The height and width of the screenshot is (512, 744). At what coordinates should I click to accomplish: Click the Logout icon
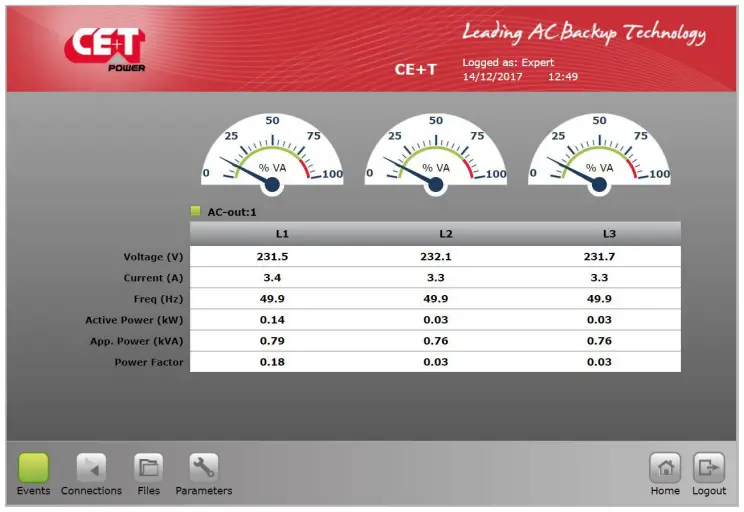(709, 468)
